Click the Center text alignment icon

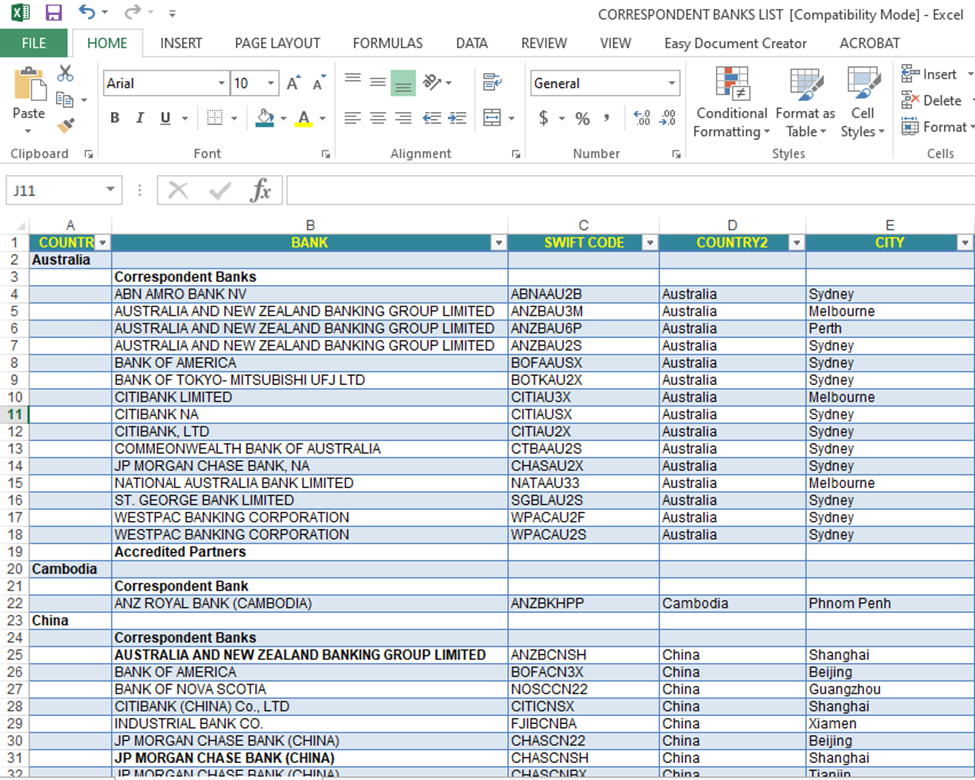pyautogui.click(x=377, y=118)
